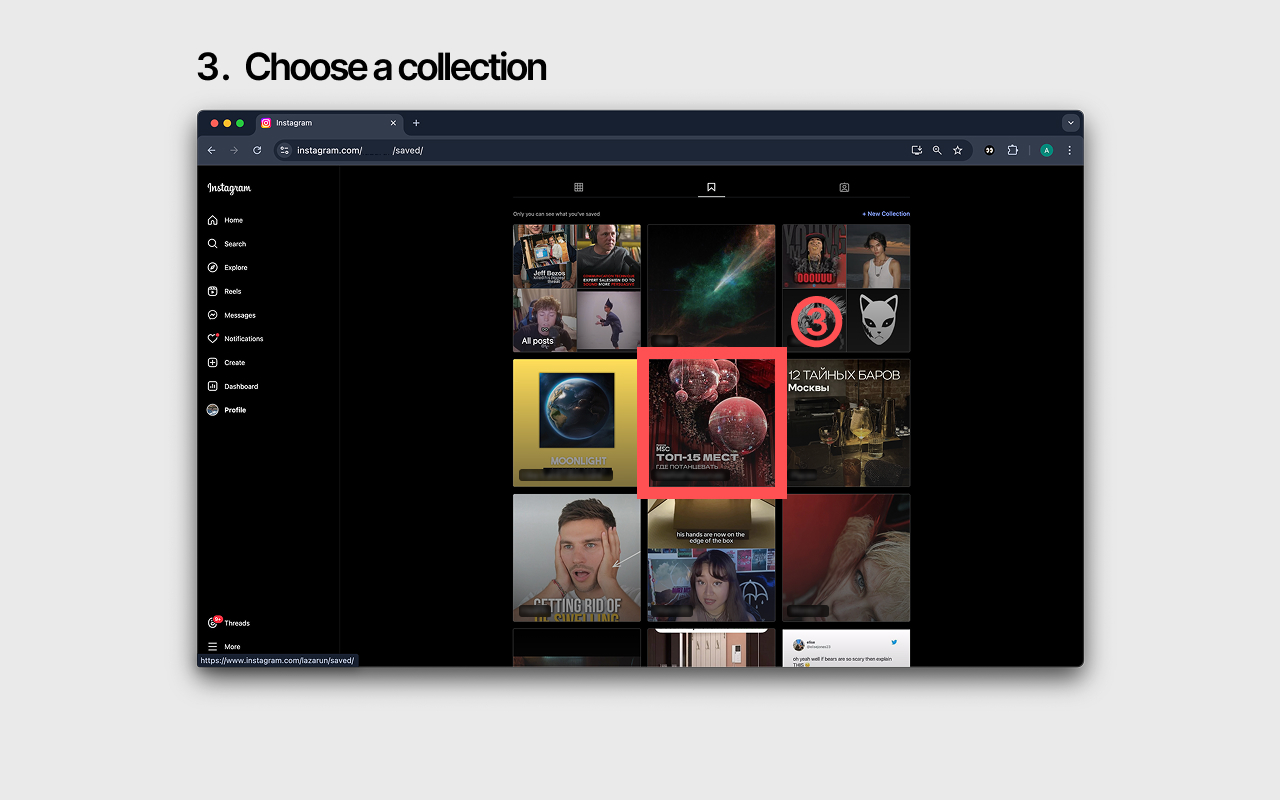Open the All posts collection

point(577,288)
